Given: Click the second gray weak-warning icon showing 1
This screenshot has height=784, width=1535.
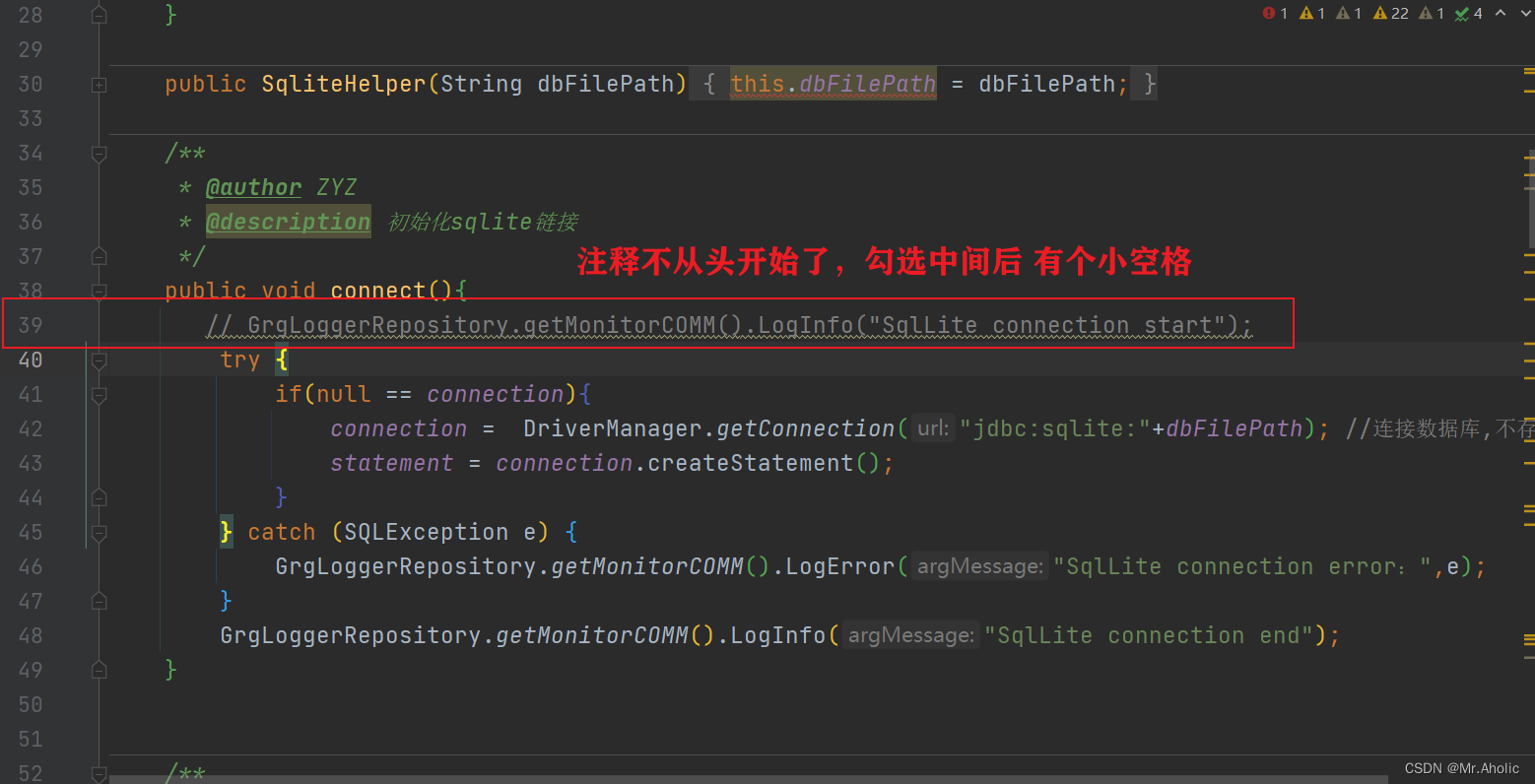Looking at the screenshot, I should 1432,13.
